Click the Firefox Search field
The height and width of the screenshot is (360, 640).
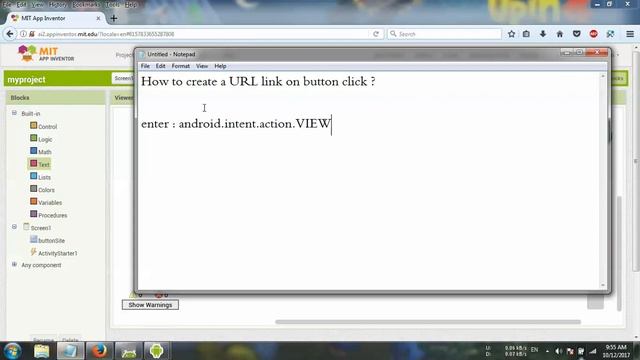click(x=444, y=34)
